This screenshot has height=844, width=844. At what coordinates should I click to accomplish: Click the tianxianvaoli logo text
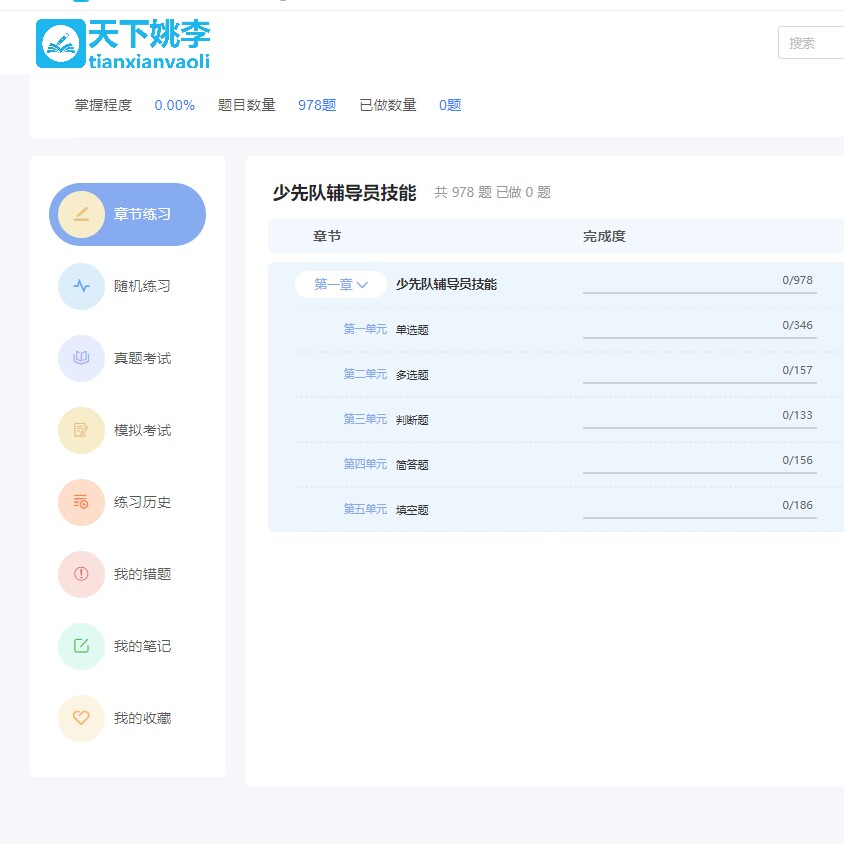tap(149, 61)
